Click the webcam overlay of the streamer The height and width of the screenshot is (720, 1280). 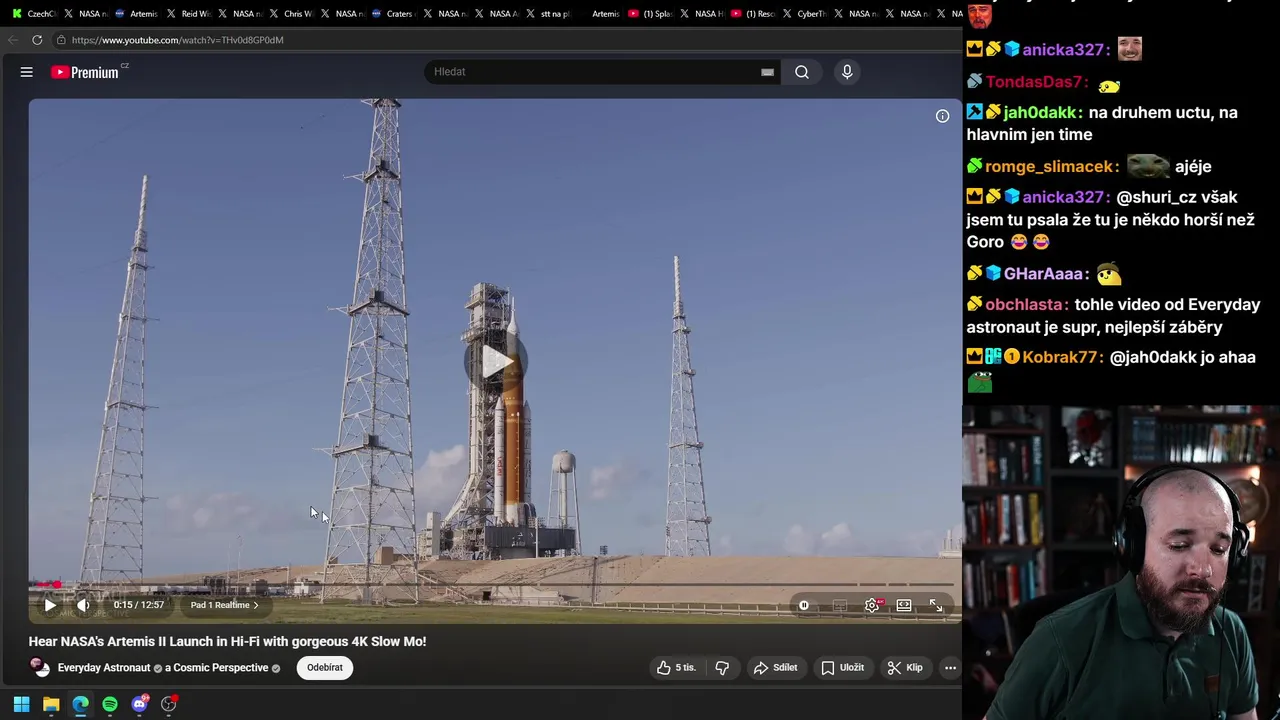(1121, 563)
